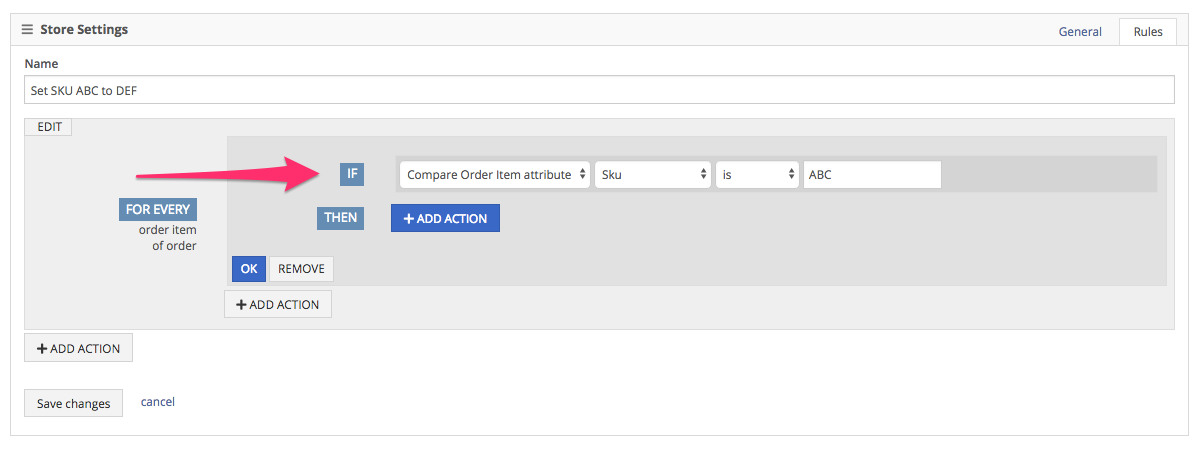Click the cancel link
Screen dimensions: 1202x454
click(x=158, y=402)
